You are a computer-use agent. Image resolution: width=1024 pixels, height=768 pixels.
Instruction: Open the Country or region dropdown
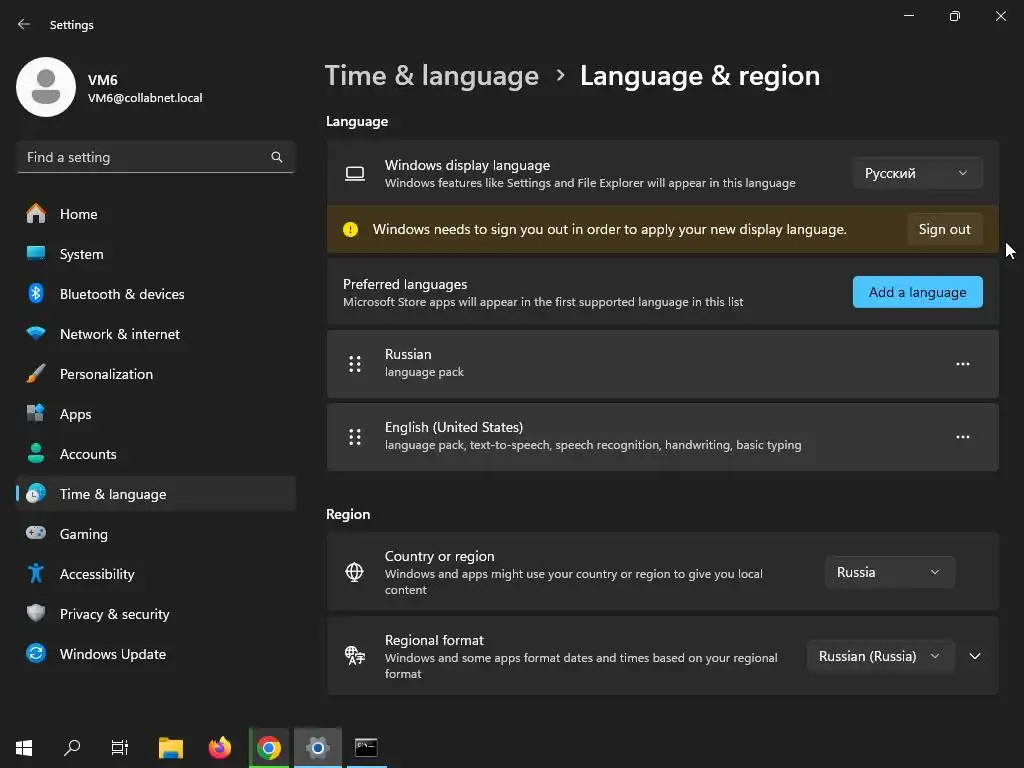(889, 572)
